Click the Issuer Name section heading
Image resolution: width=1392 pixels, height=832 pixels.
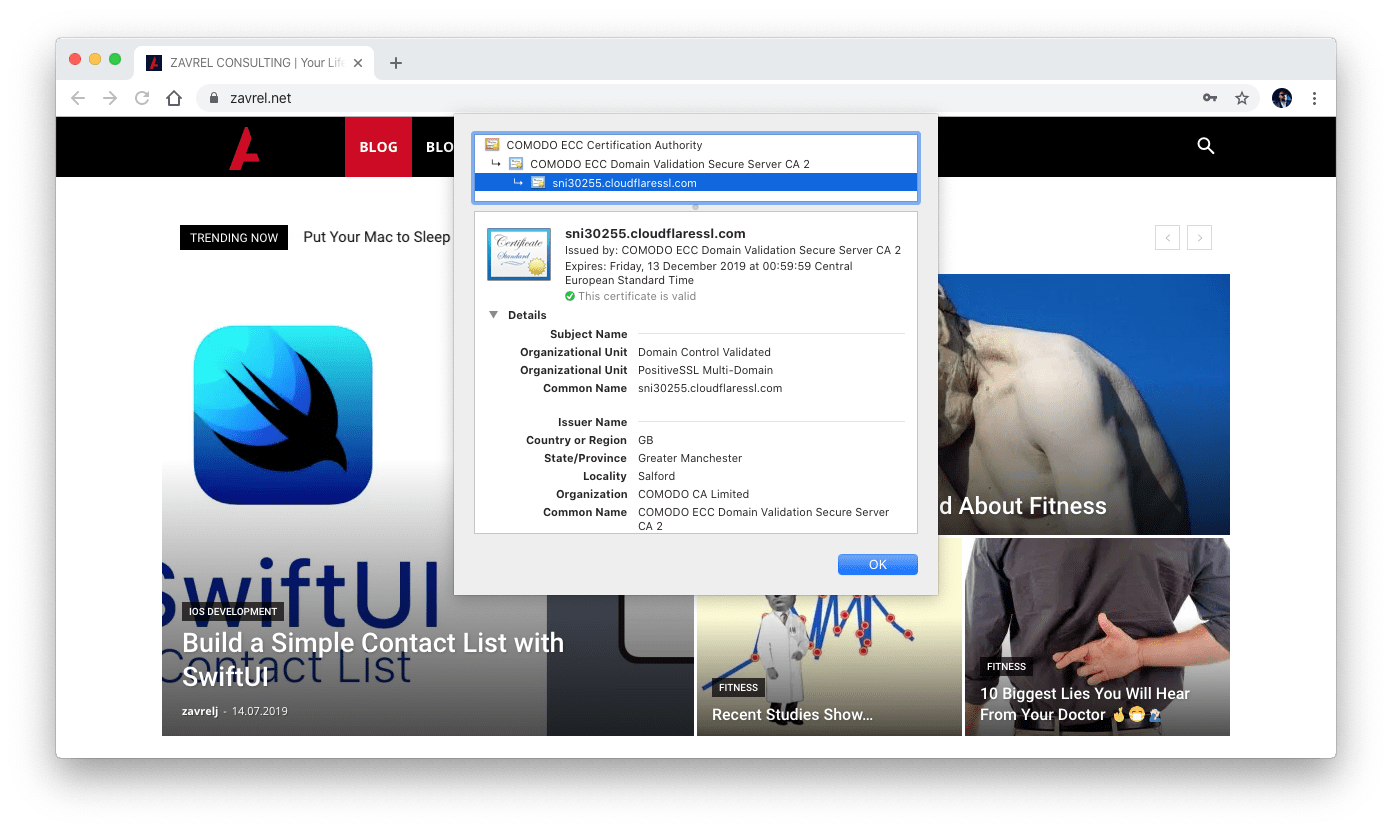coord(593,422)
